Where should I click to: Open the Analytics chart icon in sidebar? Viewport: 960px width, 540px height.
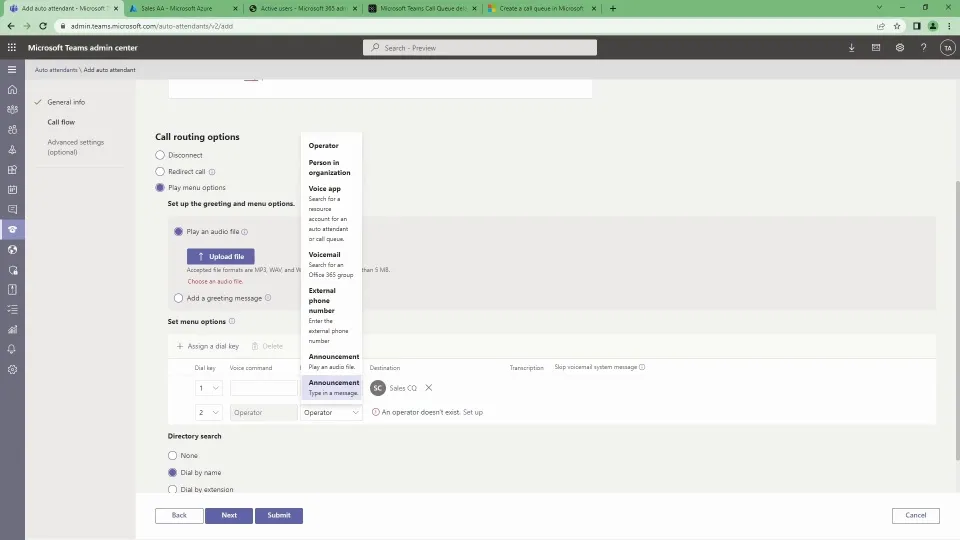12,329
